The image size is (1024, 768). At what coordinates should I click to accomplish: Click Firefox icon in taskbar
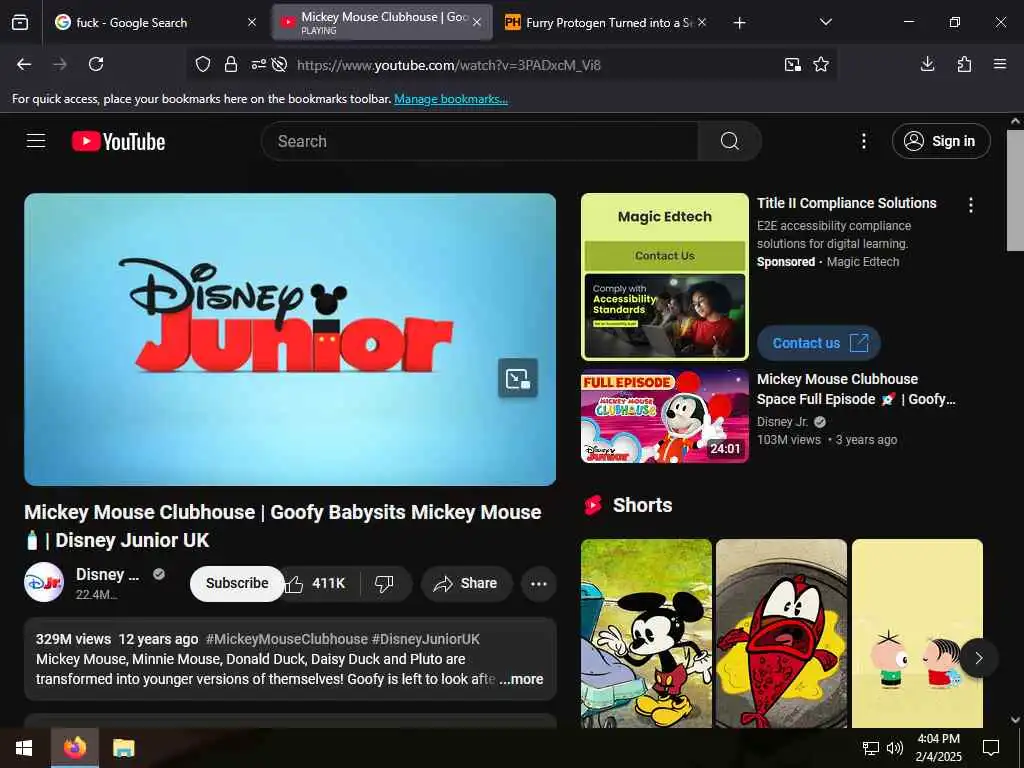tap(75, 748)
